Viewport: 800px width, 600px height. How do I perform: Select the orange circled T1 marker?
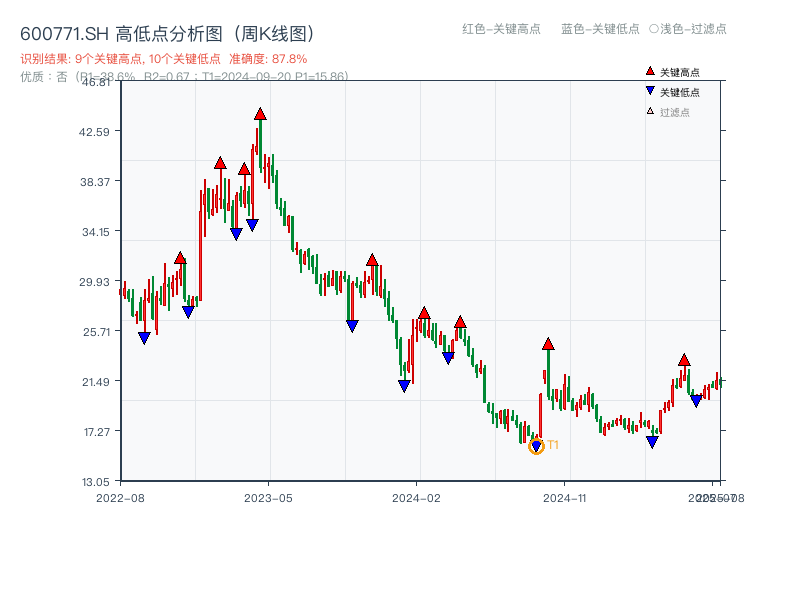536,448
